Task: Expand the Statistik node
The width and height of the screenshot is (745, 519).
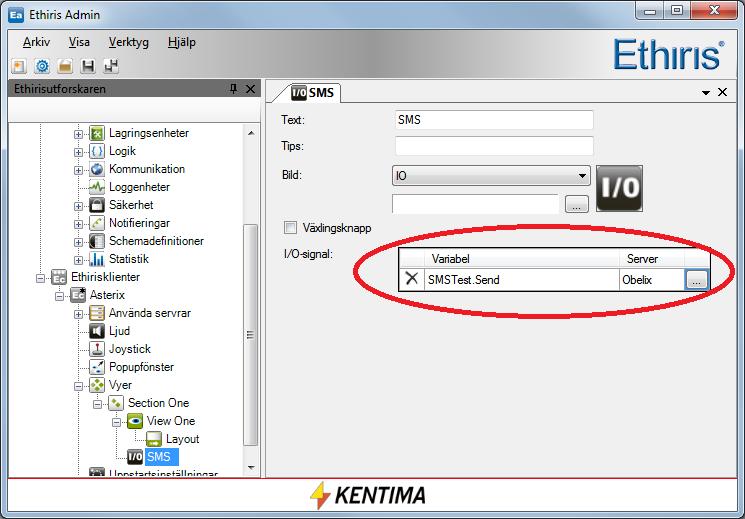Action: [x=78, y=260]
